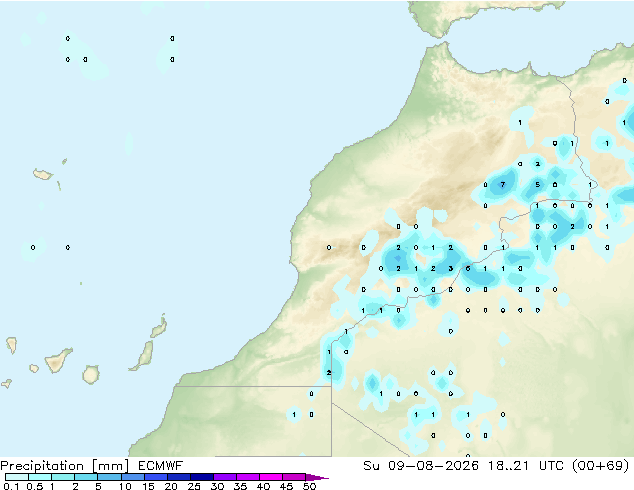
Task: Click the '0.1' legend scale label
Action: pos(11,486)
